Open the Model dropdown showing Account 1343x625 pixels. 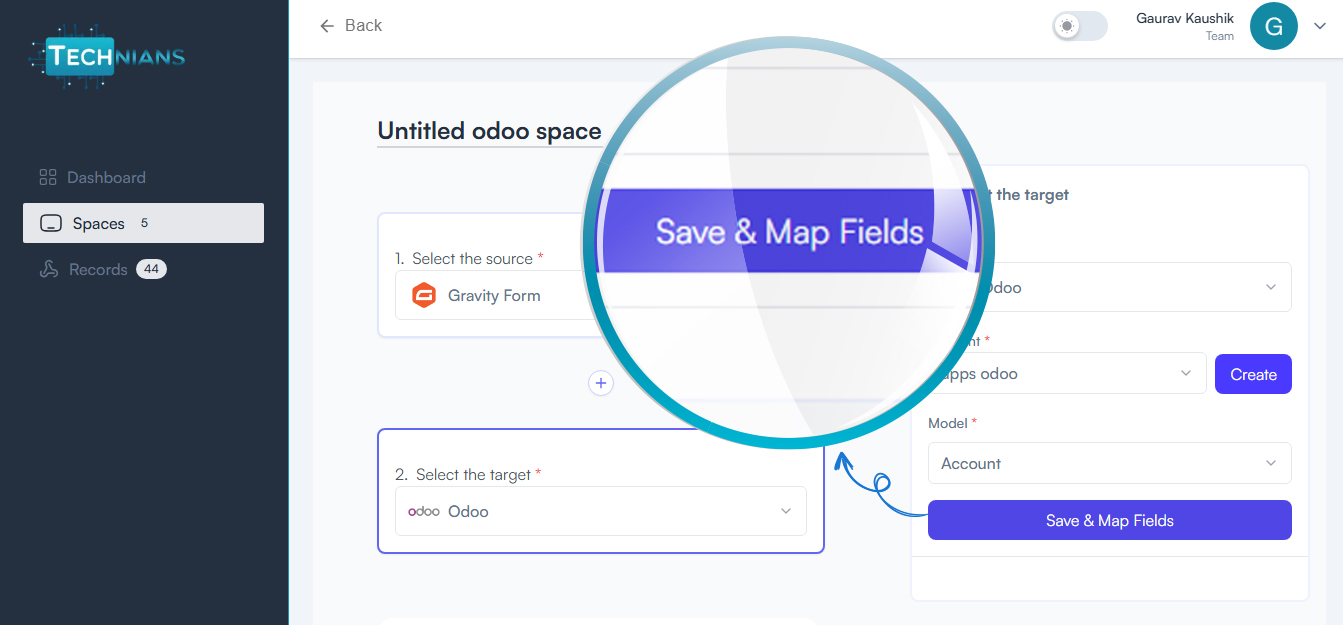pos(1110,463)
